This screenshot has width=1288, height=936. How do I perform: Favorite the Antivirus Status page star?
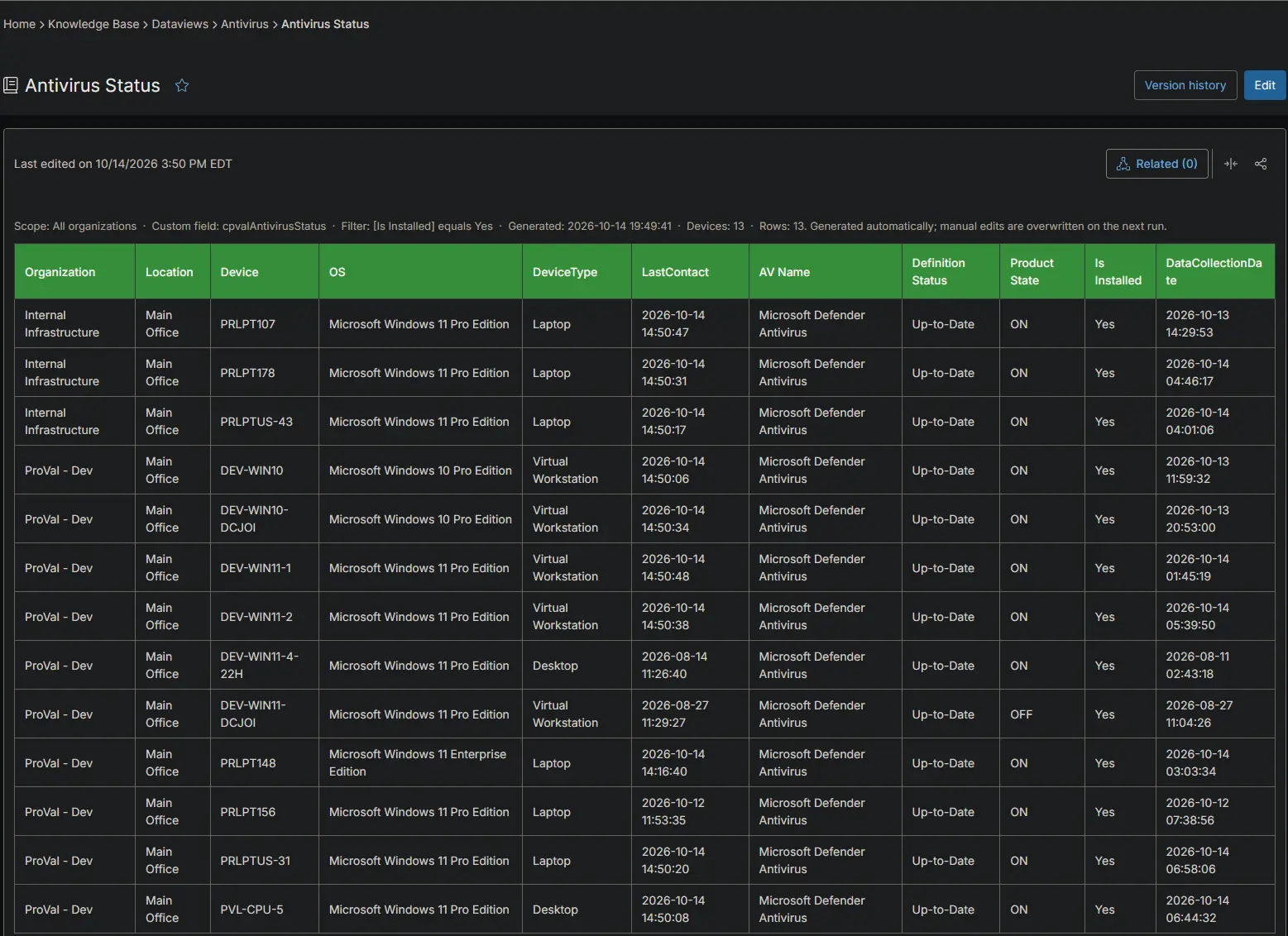[182, 85]
